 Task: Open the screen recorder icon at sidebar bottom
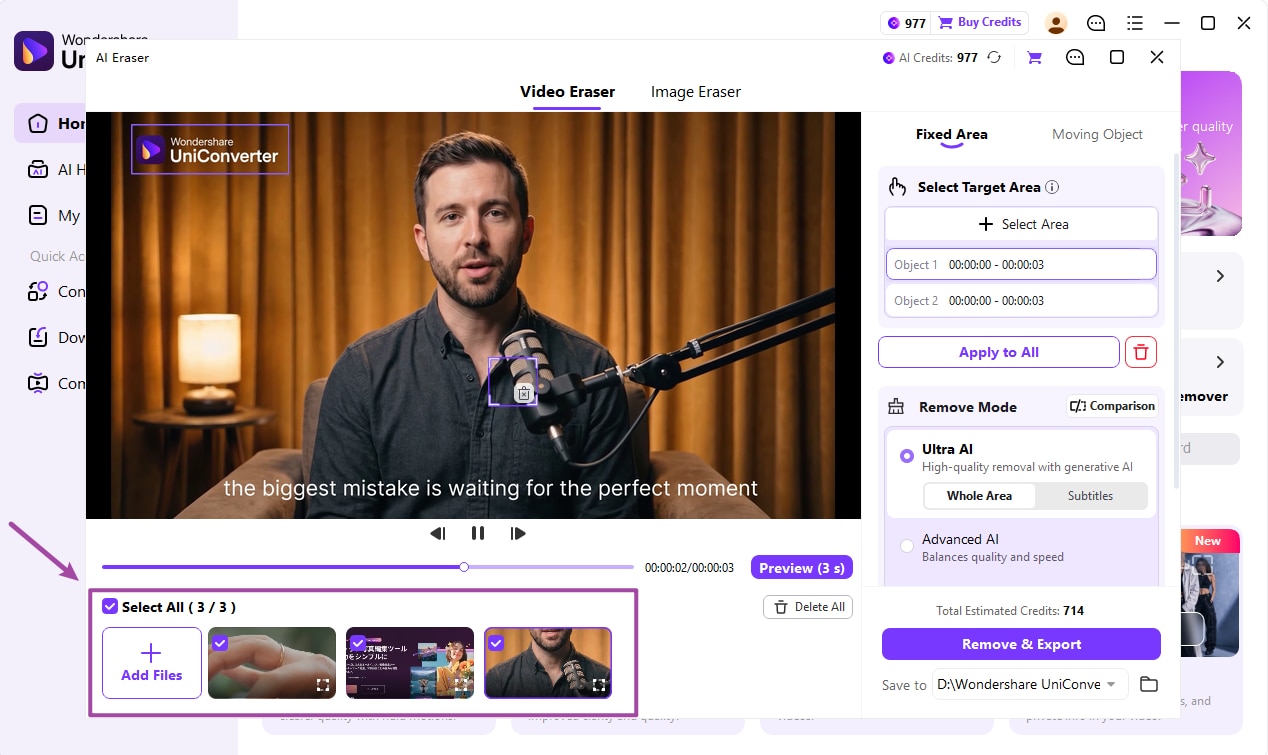38,383
